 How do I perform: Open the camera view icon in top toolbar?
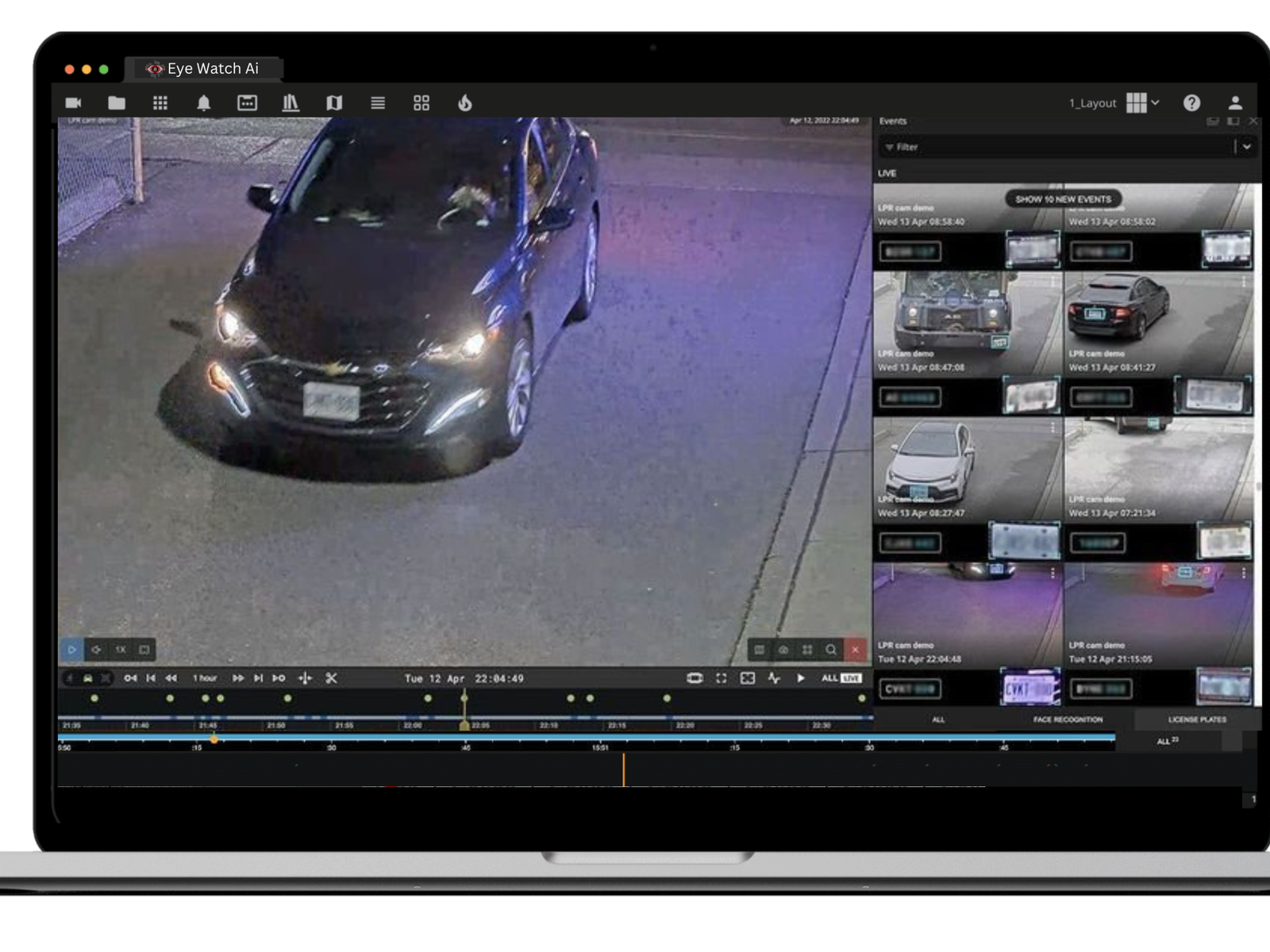73,103
